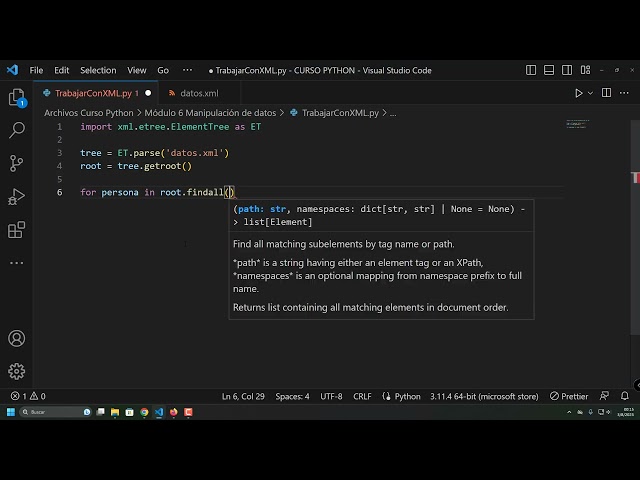
Task: Change line ending via CRLF
Action: click(362, 396)
